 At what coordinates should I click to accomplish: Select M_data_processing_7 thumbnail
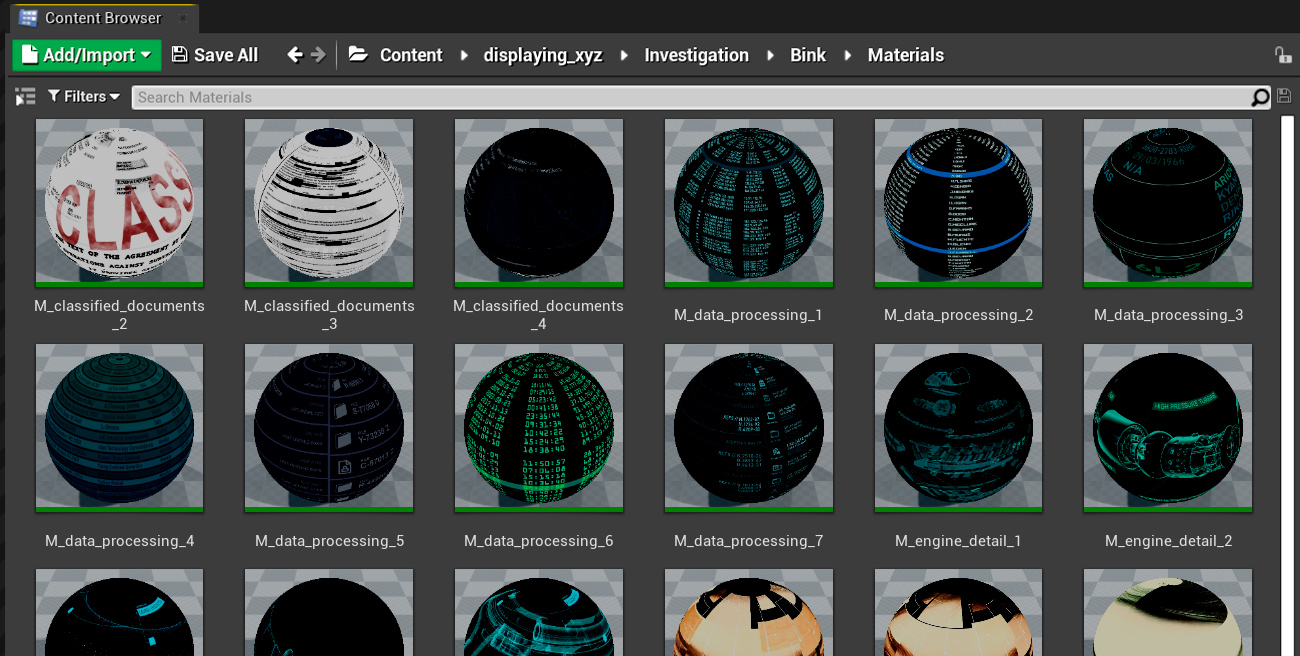coord(749,428)
